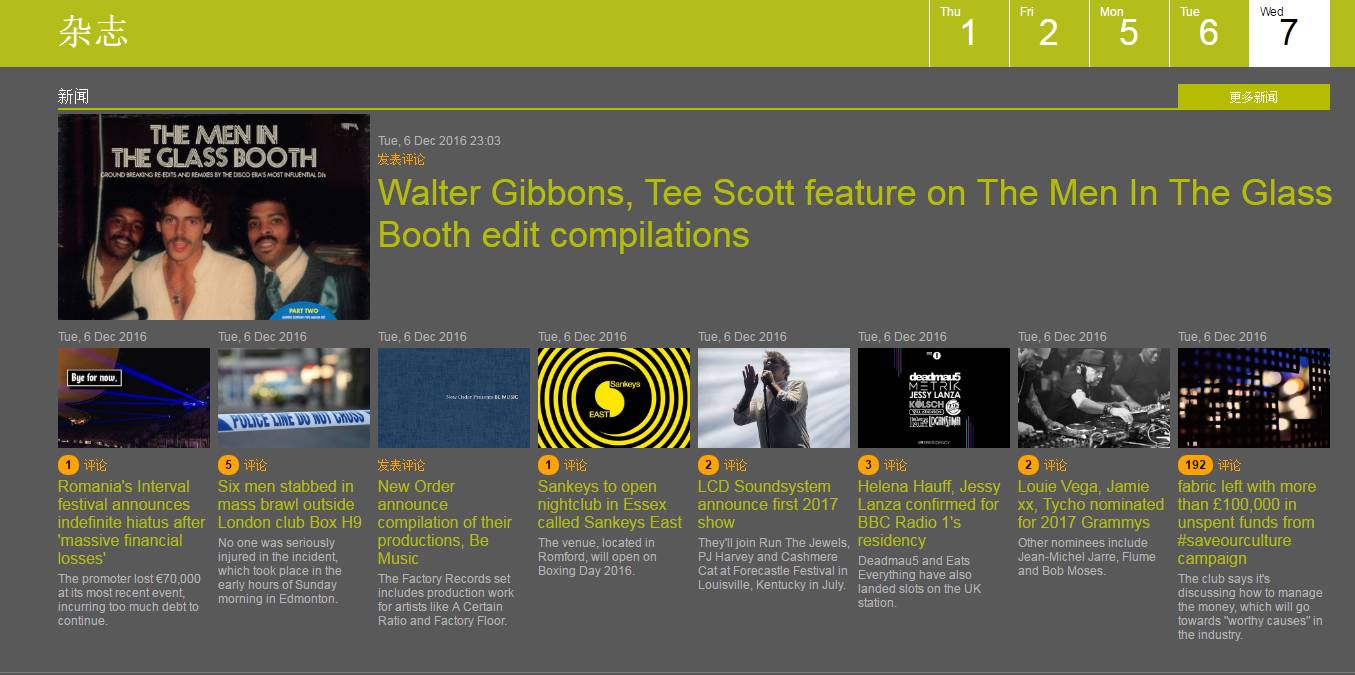The image size is (1355, 675).
Task: Click comment badge for Romania's Interval article
Action: click(x=68, y=465)
